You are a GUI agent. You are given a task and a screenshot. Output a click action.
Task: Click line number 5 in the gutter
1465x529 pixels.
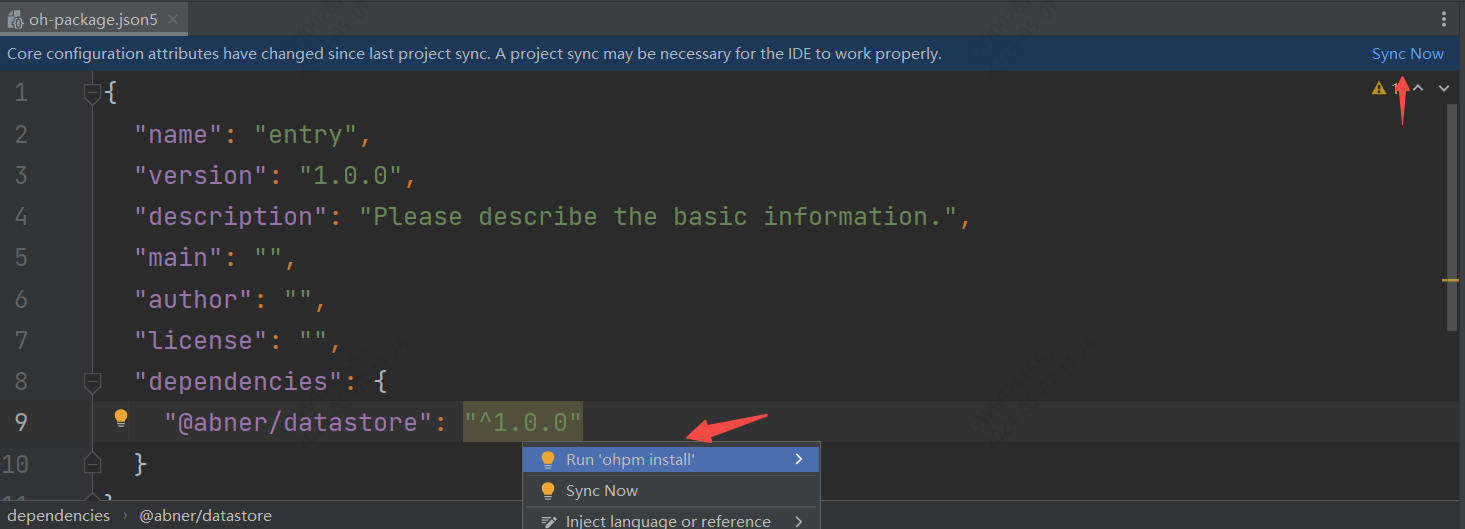tap(21, 257)
